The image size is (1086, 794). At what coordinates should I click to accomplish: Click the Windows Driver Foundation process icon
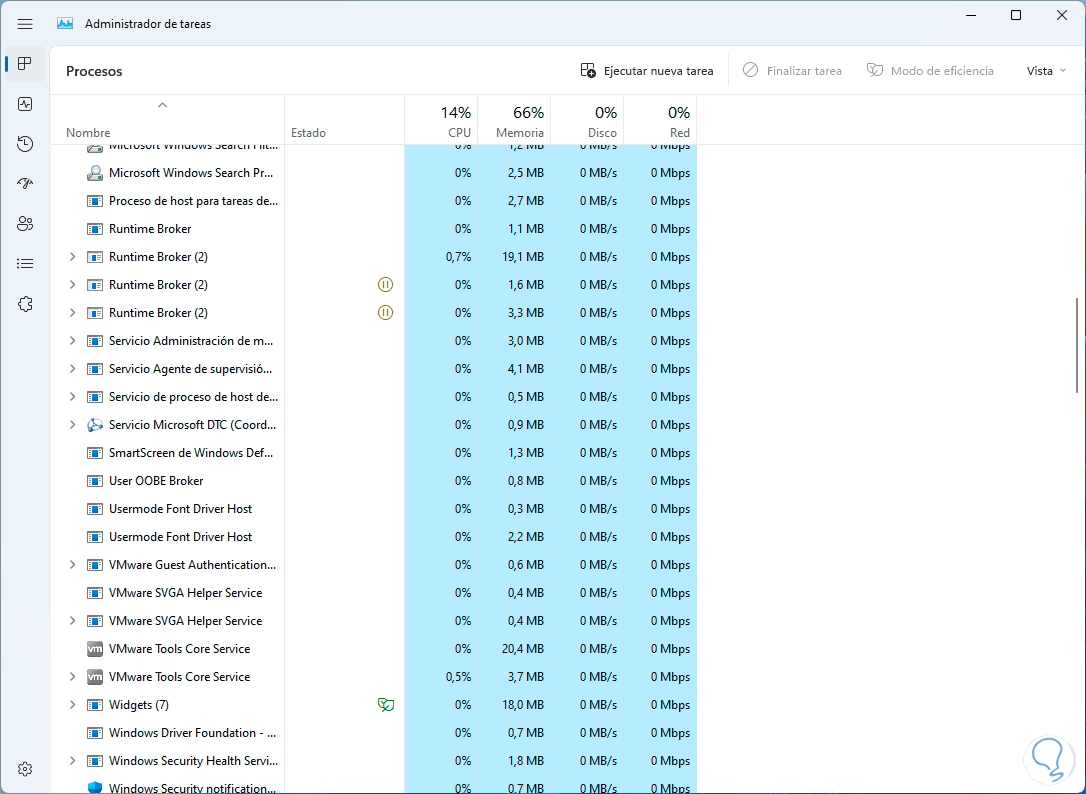pyautogui.click(x=95, y=733)
